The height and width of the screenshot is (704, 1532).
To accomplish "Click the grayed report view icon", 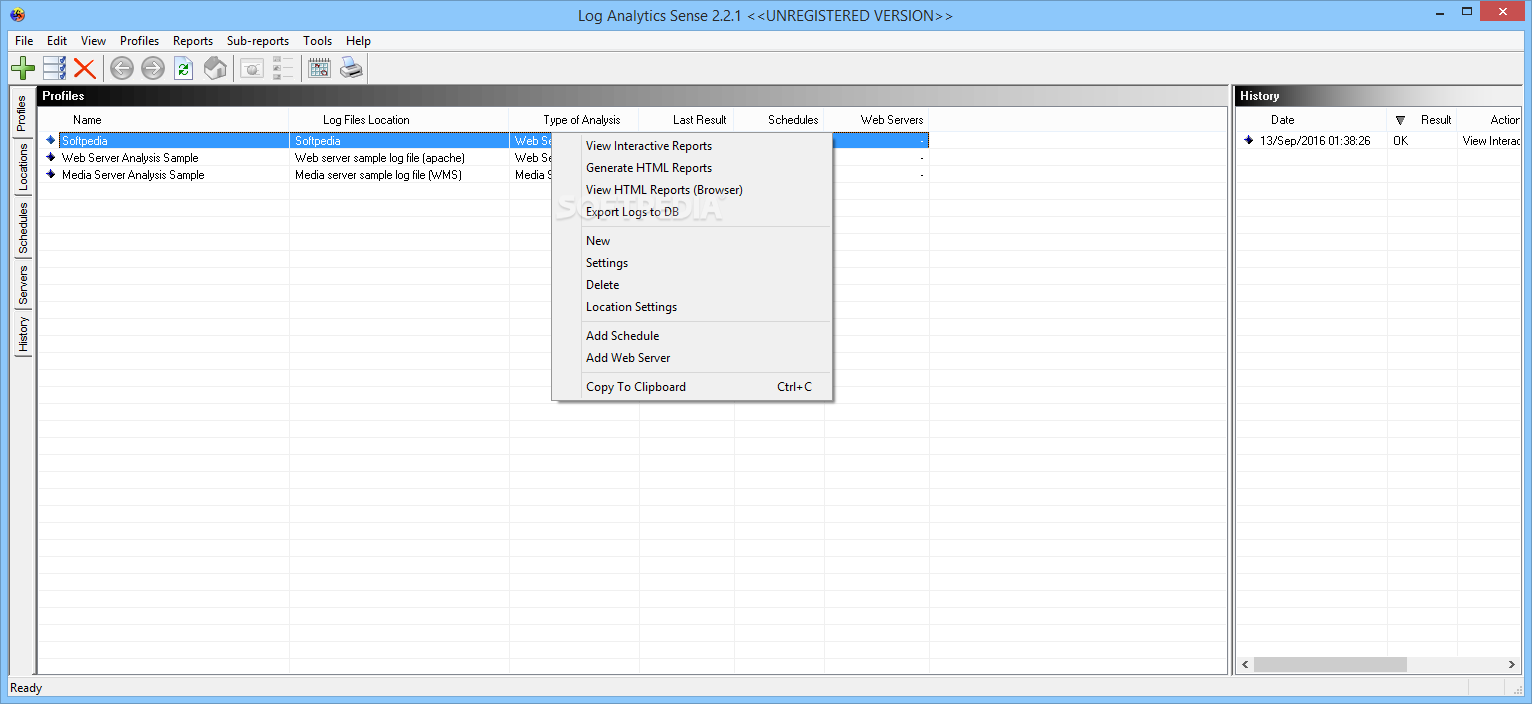I will pyautogui.click(x=252, y=68).
